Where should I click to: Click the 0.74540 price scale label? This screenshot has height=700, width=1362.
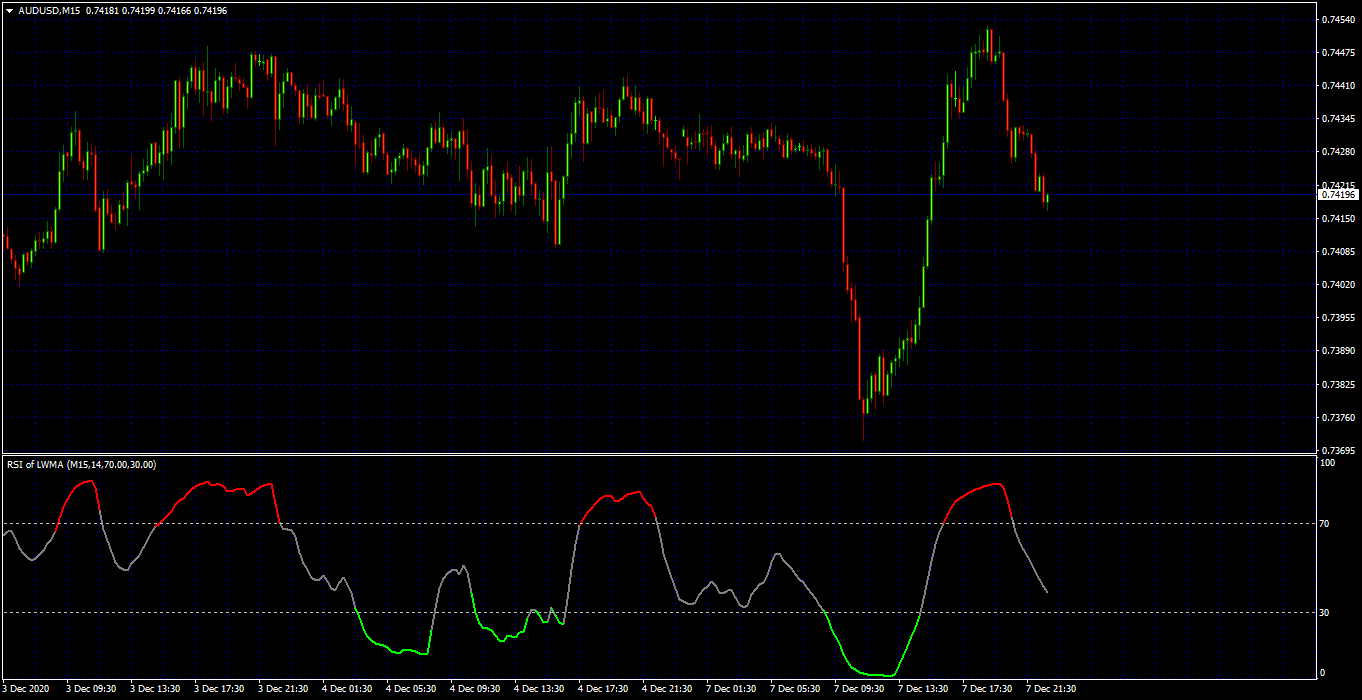1338,19
